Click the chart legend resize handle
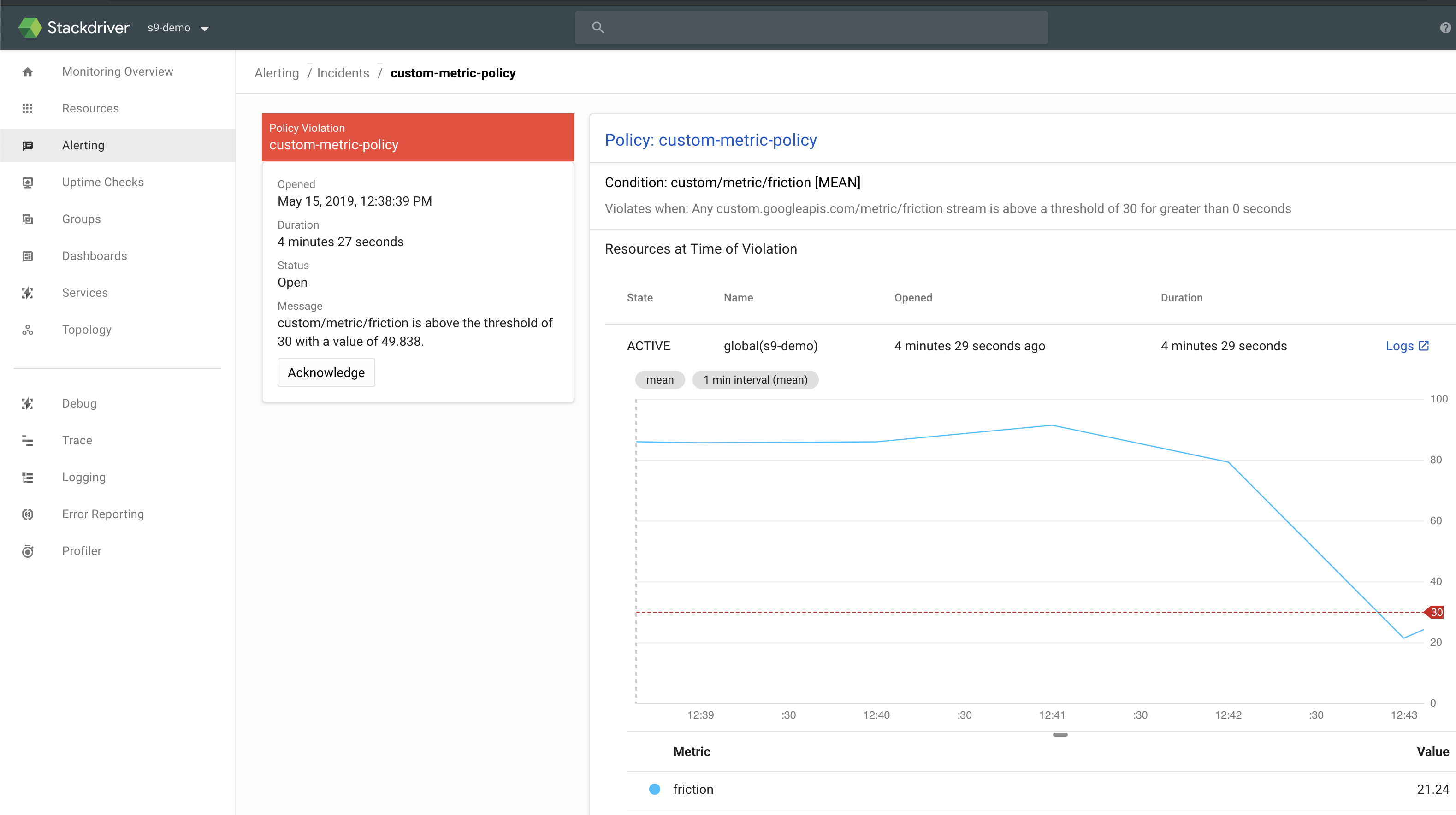 1060,735
